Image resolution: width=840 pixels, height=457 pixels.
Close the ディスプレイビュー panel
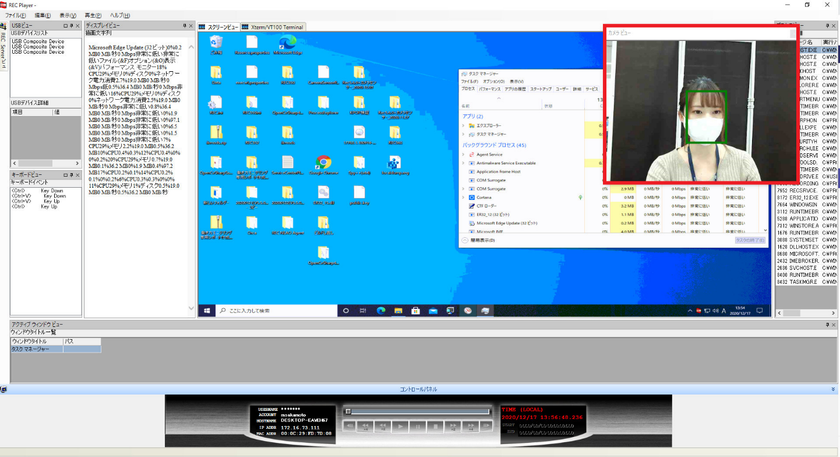(x=191, y=26)
